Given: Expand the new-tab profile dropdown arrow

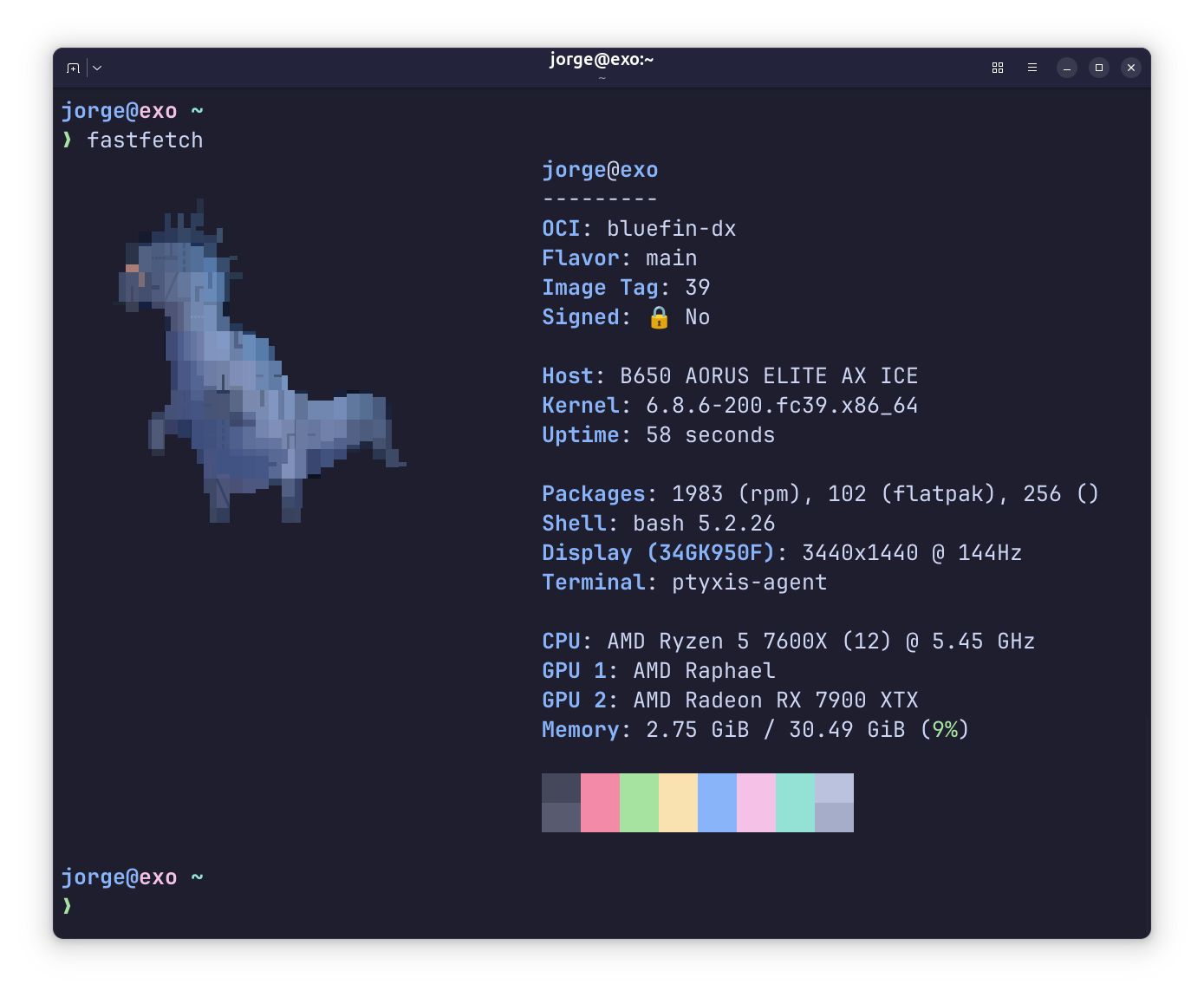Looking at the screenshot, I should coord(97,68).
